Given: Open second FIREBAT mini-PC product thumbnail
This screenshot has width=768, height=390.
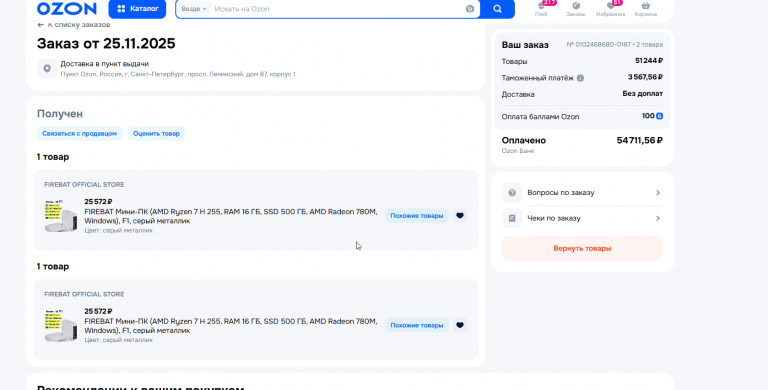Looking at the screenshot, I should point(61,326).
